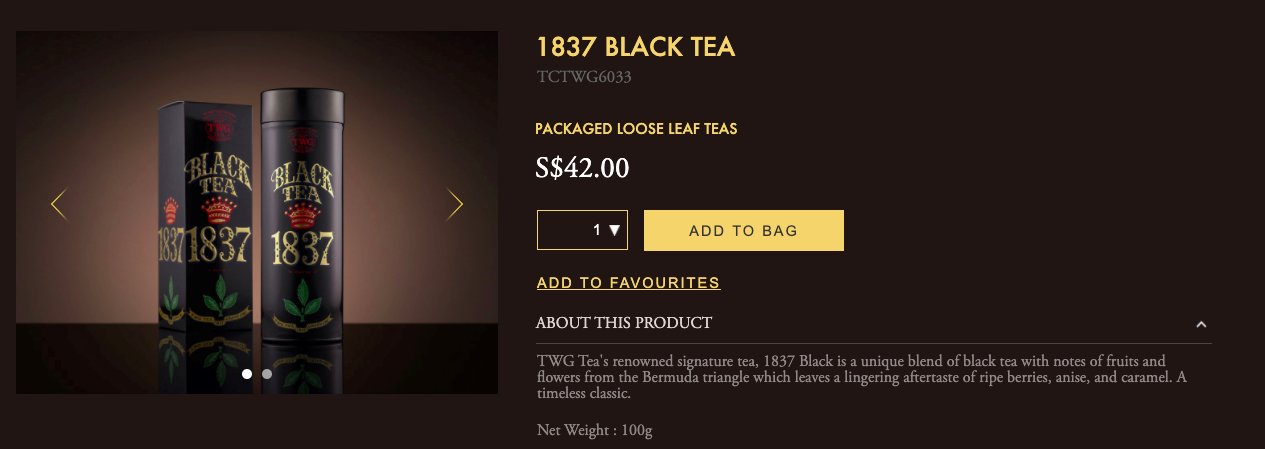The image size is (1265, 449).
Task: Click the red crown emblem on tin
Action: tap(300, 214)
